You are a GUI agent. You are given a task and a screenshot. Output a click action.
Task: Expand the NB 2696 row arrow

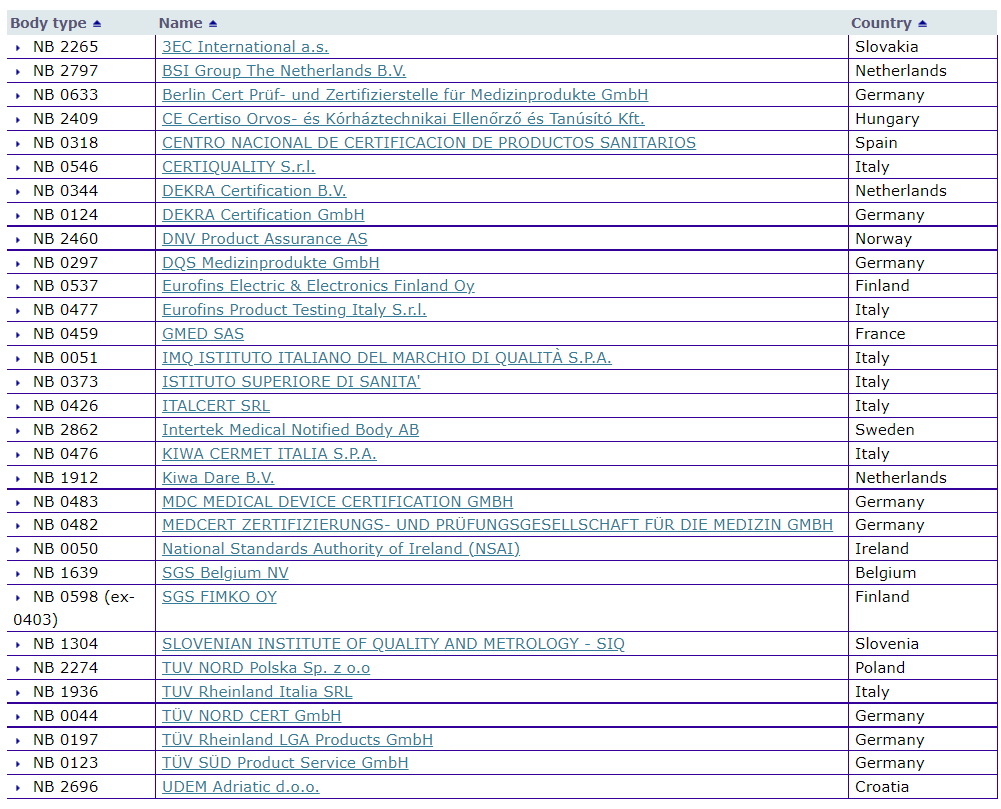click(18, 787)
